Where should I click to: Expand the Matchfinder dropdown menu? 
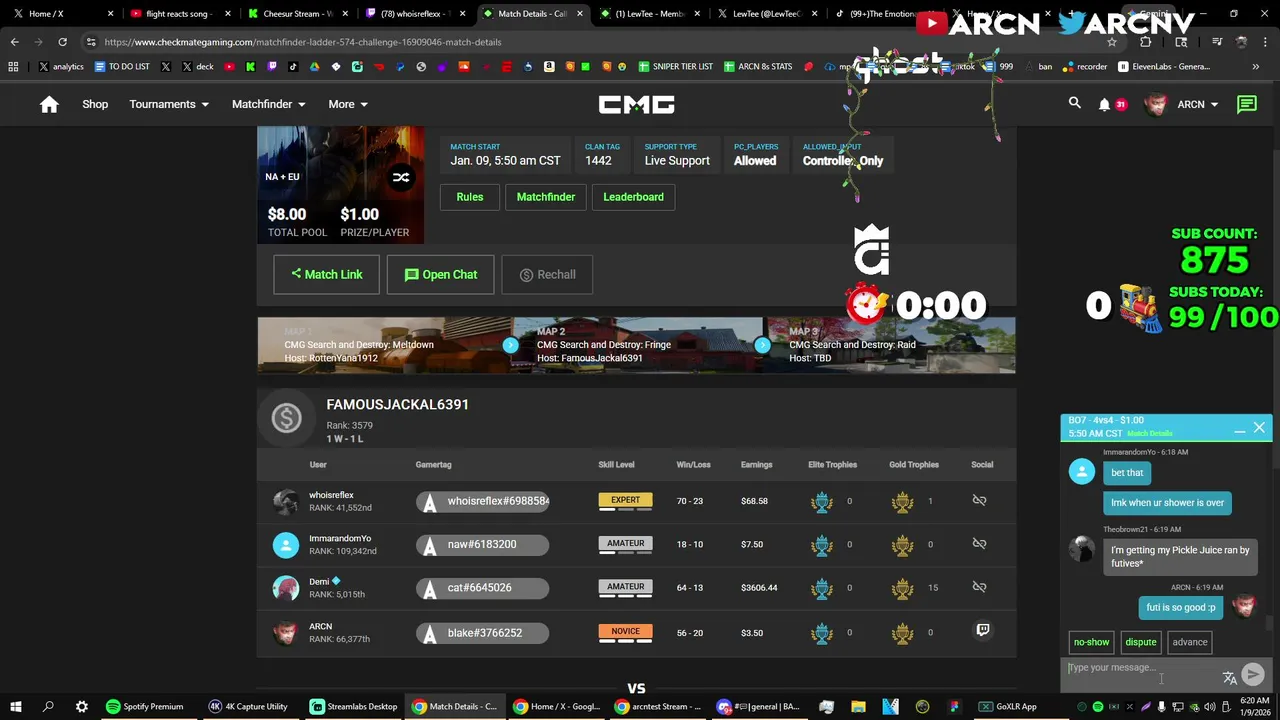click(x=269, y=104)
